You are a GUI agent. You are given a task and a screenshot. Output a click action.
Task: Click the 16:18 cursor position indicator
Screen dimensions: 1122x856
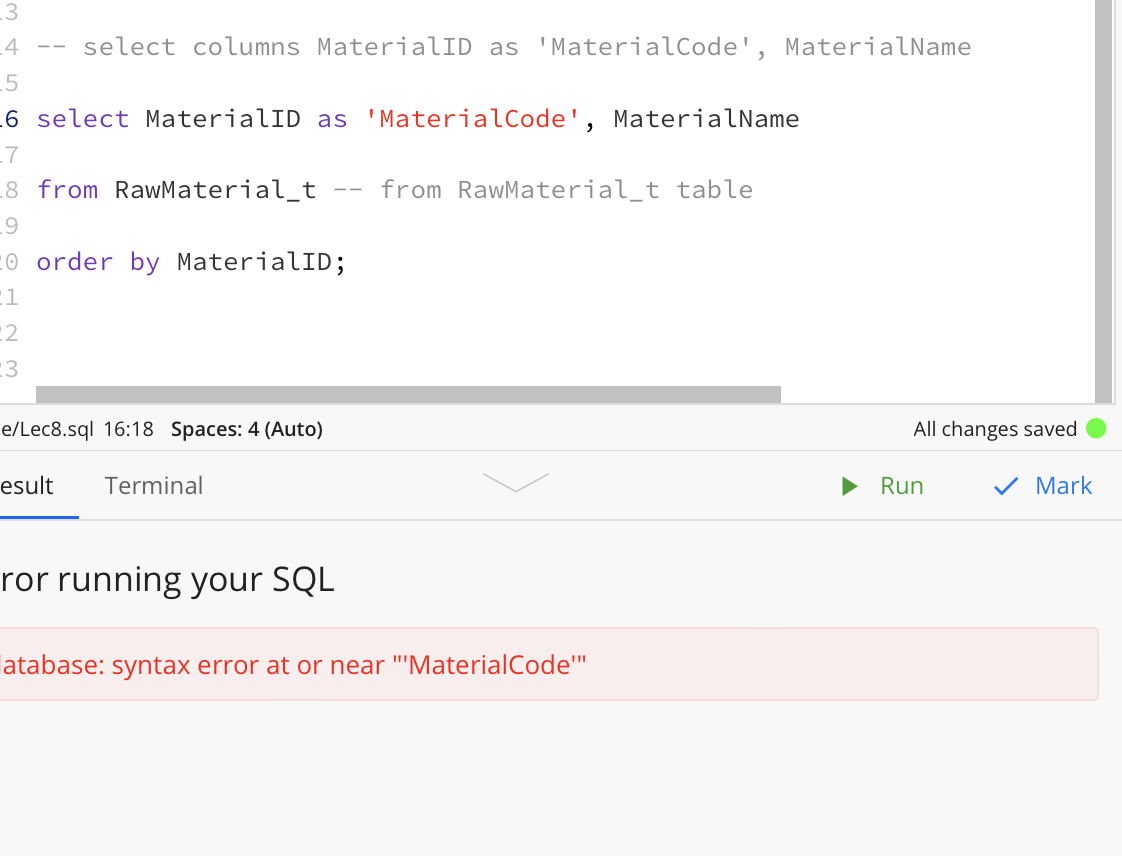[128, 429]
